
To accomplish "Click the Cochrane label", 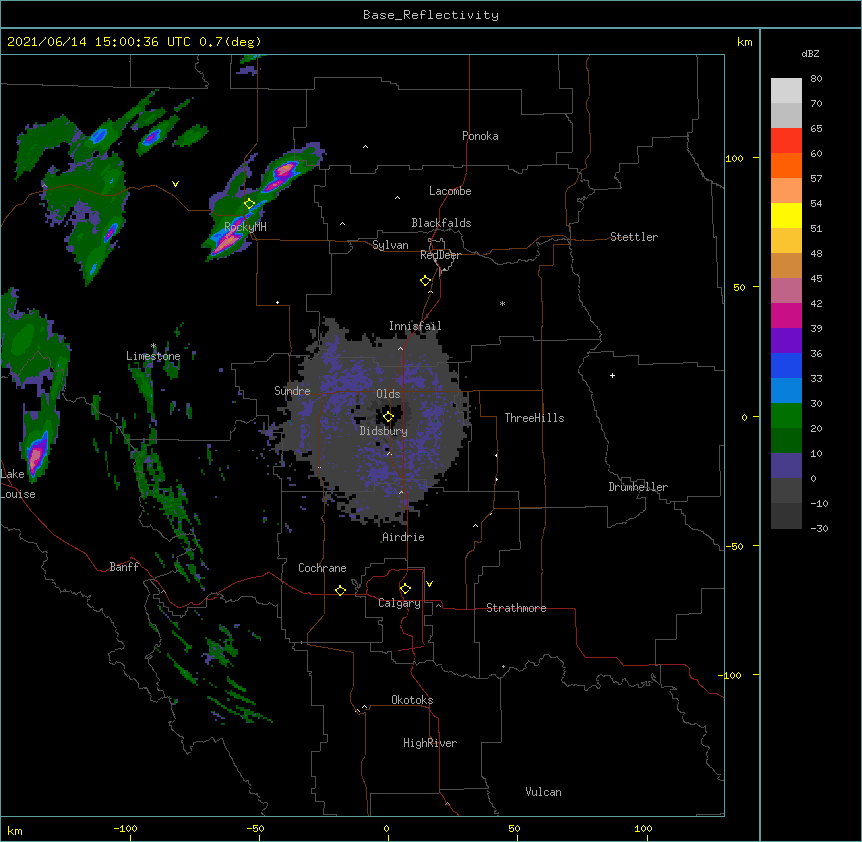I will coord(322,568).
